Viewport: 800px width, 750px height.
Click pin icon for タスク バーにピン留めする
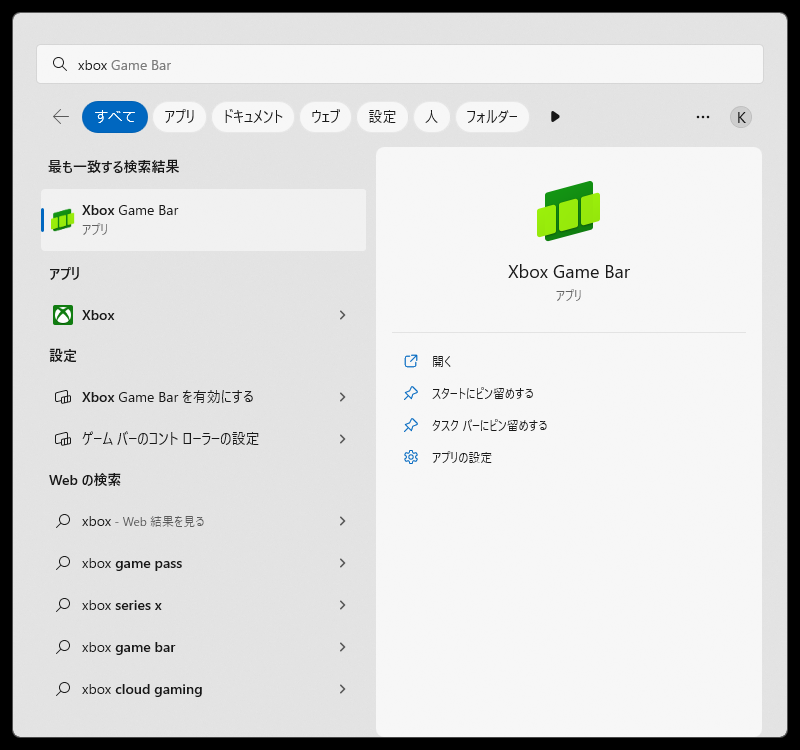coord(411,425)
